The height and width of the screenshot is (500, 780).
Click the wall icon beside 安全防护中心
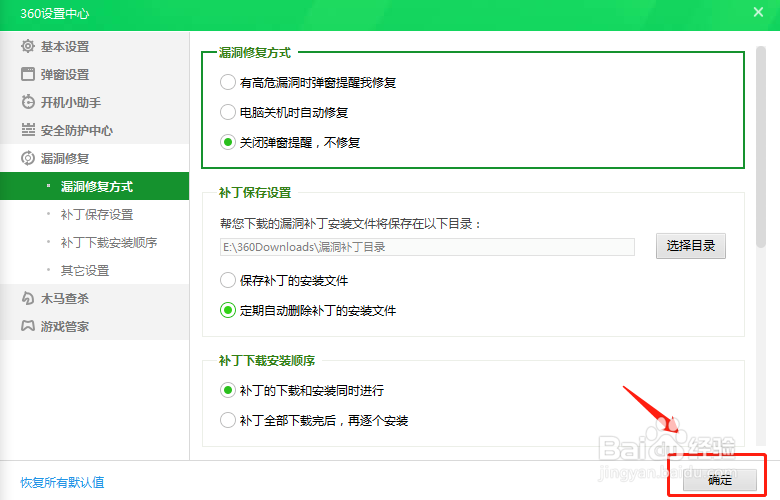click(28, 130)
